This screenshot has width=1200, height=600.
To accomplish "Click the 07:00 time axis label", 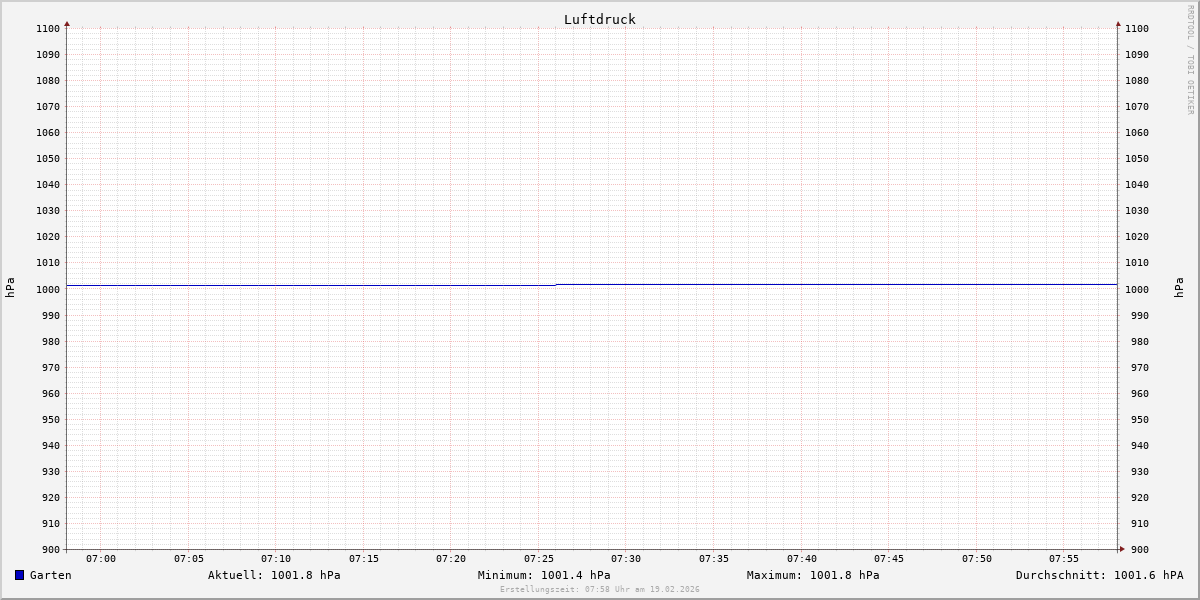I will (x=101, y=558).
